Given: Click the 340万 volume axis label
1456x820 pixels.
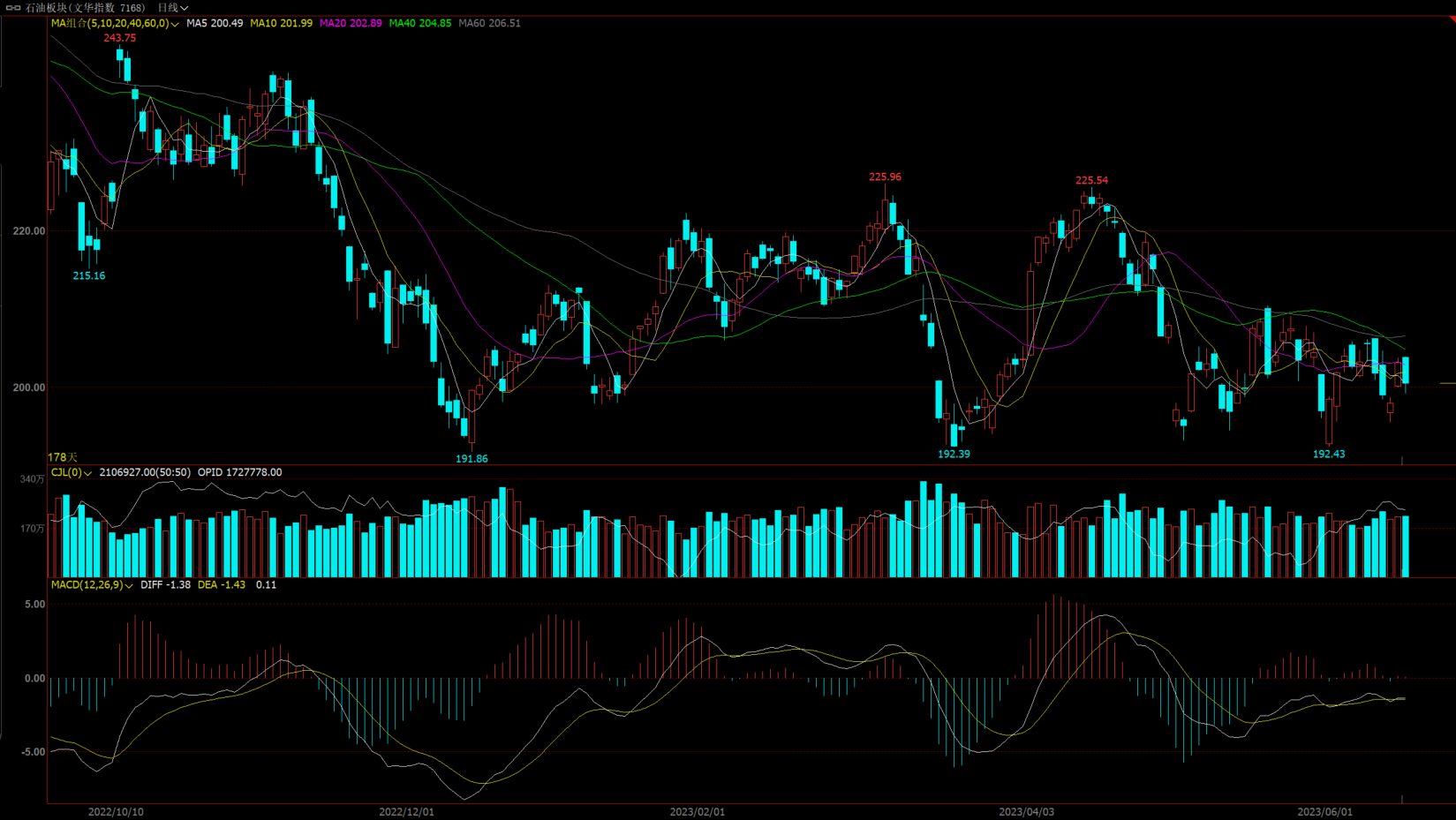Looking at the screenshot, I should click(x=33, y=479).
